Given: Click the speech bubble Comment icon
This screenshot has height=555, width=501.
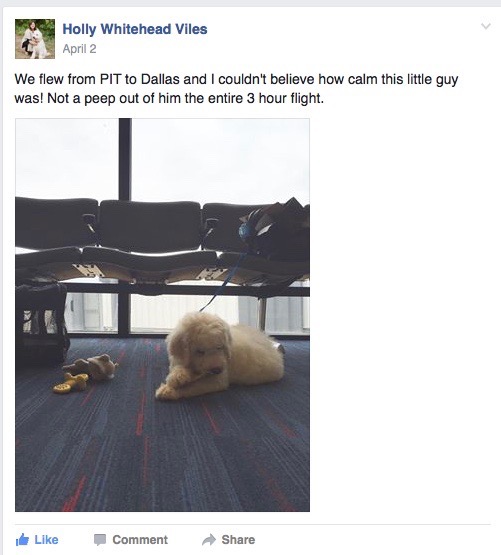Looking at the screenshot, I should tap(100, 540).
